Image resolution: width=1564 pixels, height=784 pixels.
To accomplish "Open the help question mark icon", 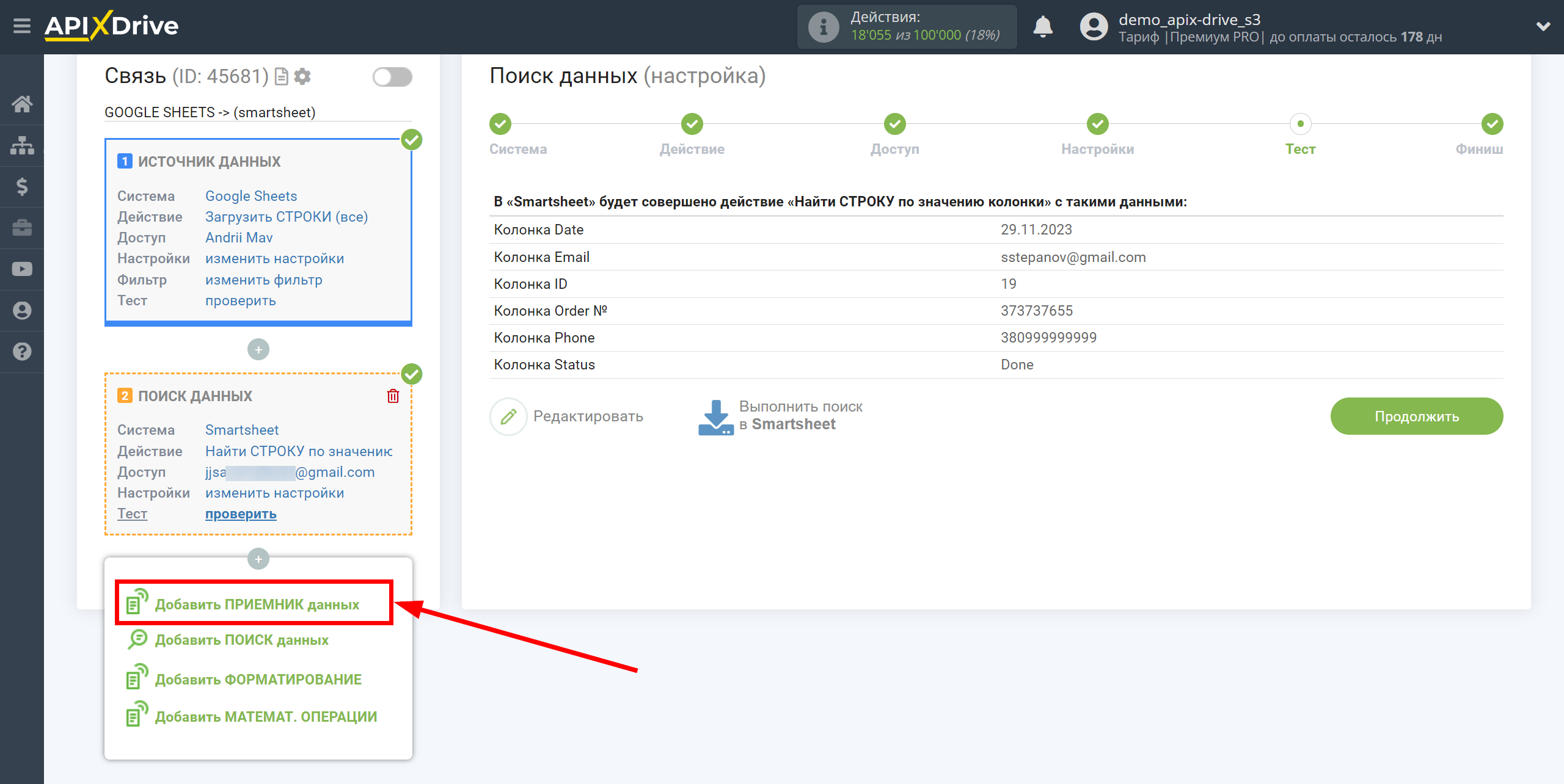I will pos(22,352).
